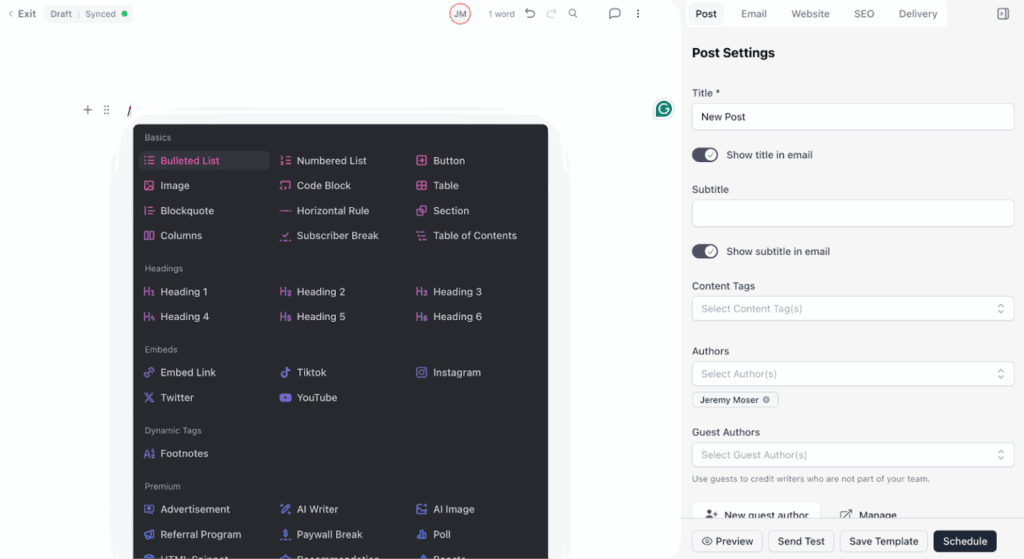Viewport: 1024px width, 559px height.
Task: Click the drag handle dots icon
Action: coord(107,110)
